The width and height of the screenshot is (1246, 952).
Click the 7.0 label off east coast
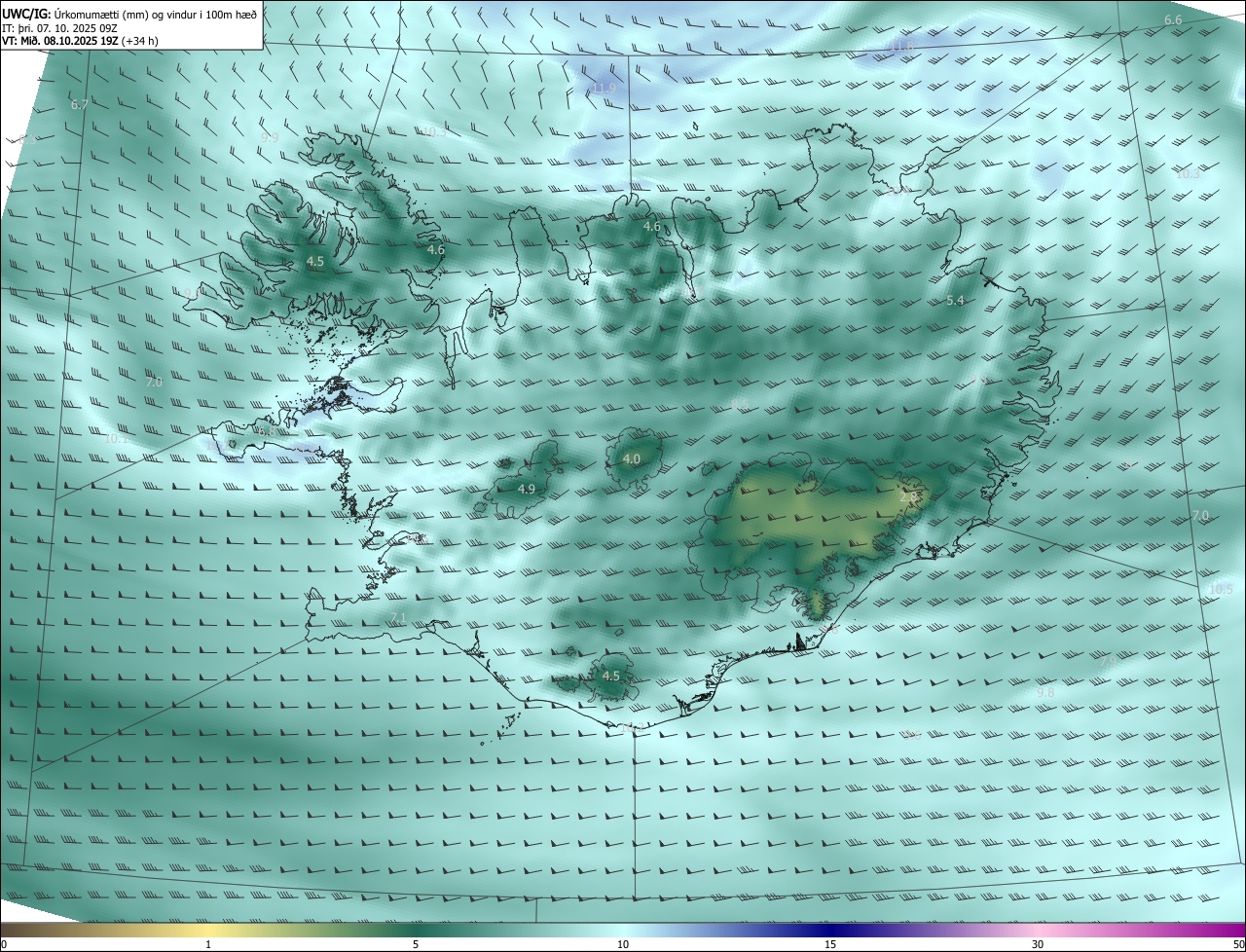(x=1200, y=515)
